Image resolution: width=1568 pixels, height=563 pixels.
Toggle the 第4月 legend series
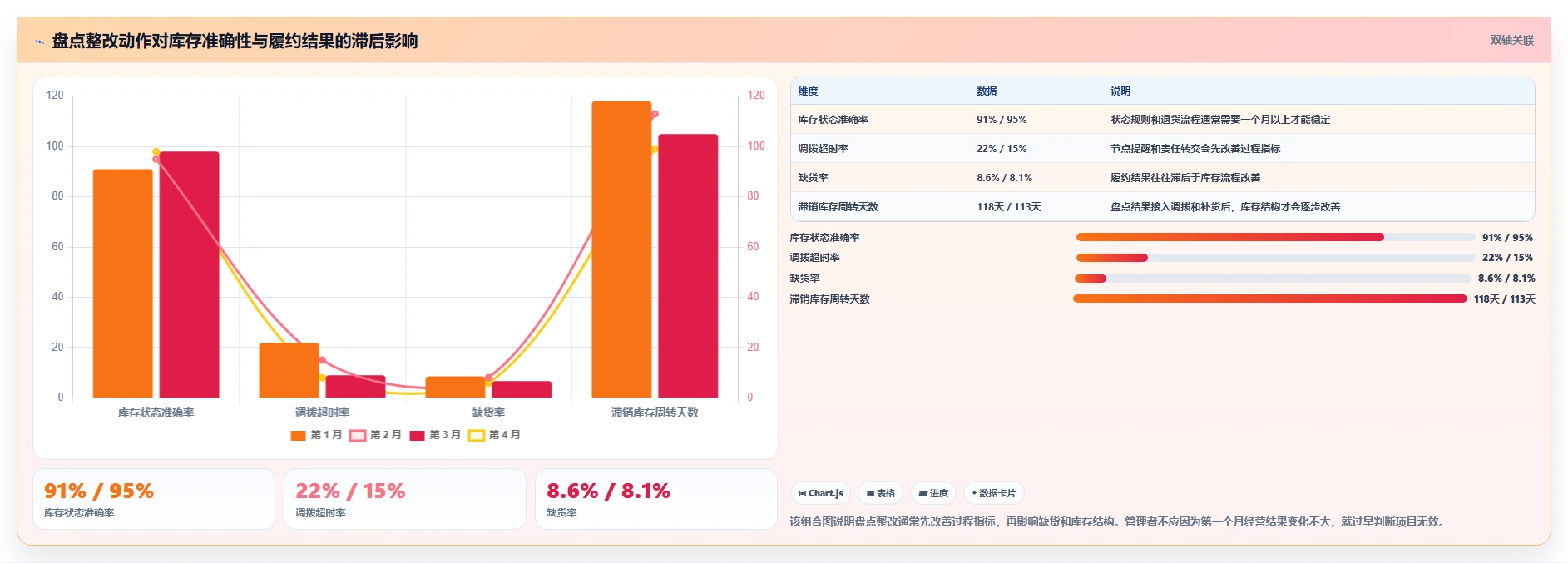pos(494,435)
